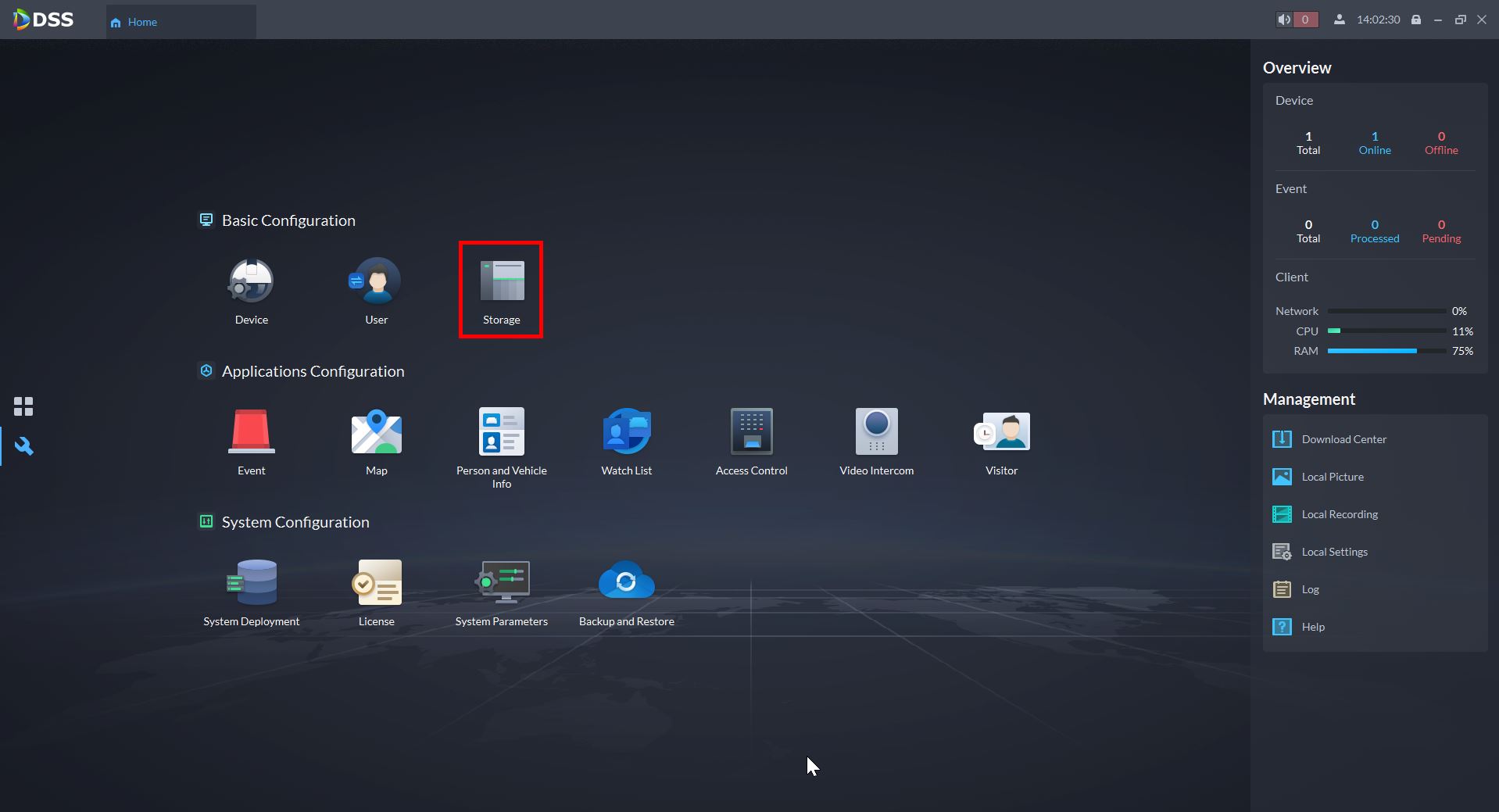Viewport: 1499px width, 812px height.
Task: Open Access Control configuration
Action: click(x=751, y=432)
